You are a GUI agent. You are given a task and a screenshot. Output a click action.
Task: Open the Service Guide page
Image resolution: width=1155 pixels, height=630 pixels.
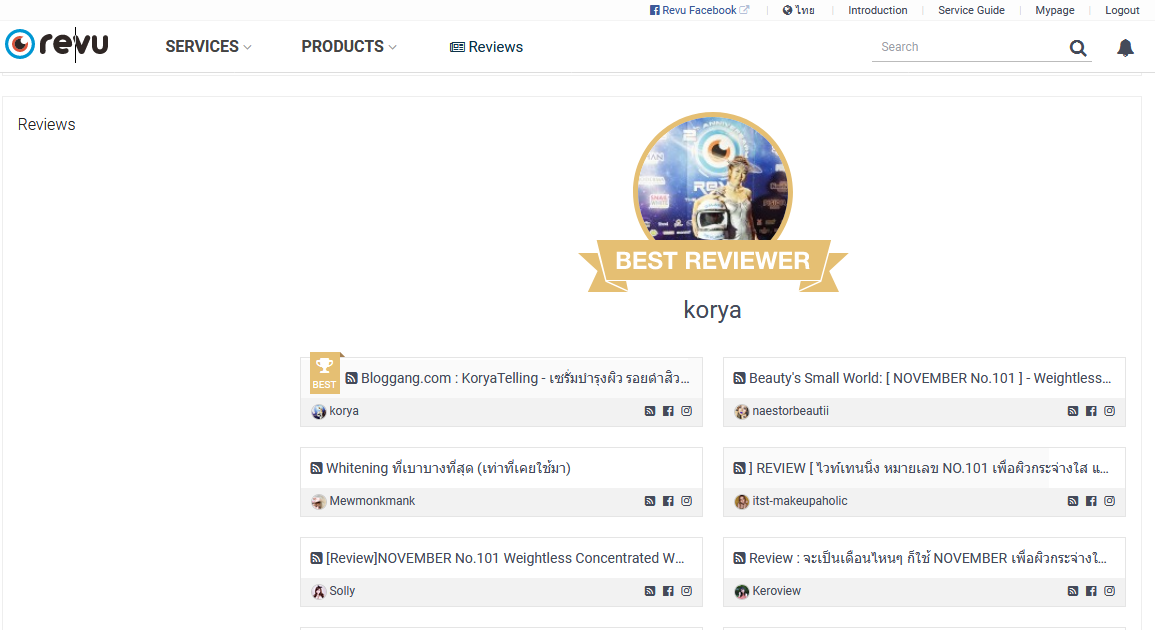[971, 10]
